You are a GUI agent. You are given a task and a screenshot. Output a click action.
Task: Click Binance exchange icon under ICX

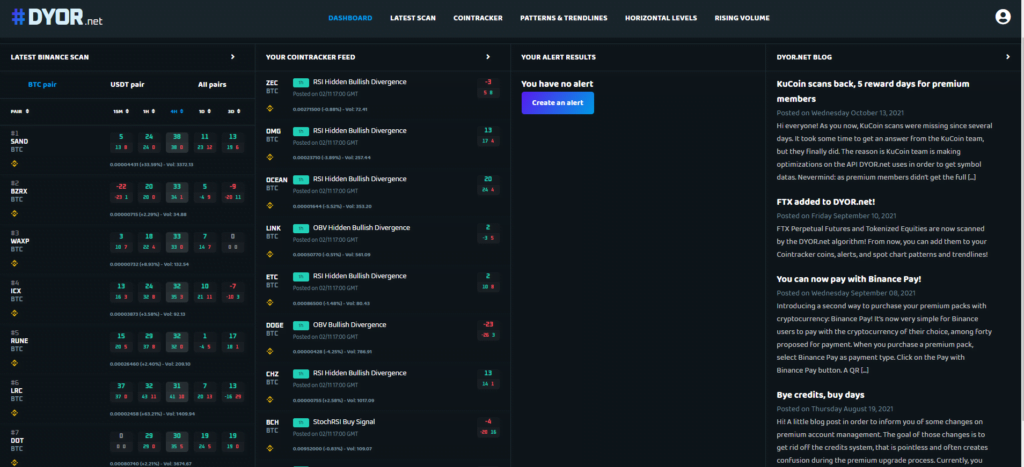tap(14, 314)
